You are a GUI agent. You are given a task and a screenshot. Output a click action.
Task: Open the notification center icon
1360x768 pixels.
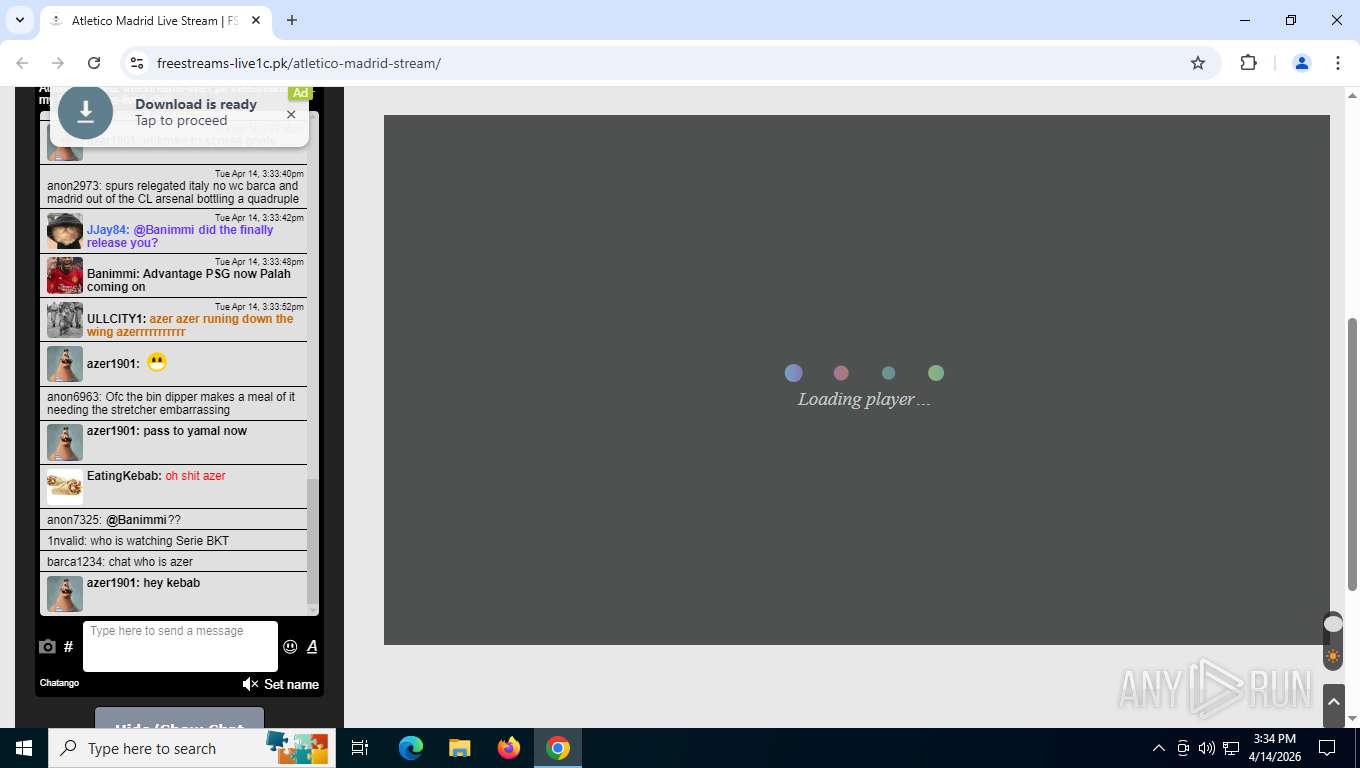(1327, 748)
